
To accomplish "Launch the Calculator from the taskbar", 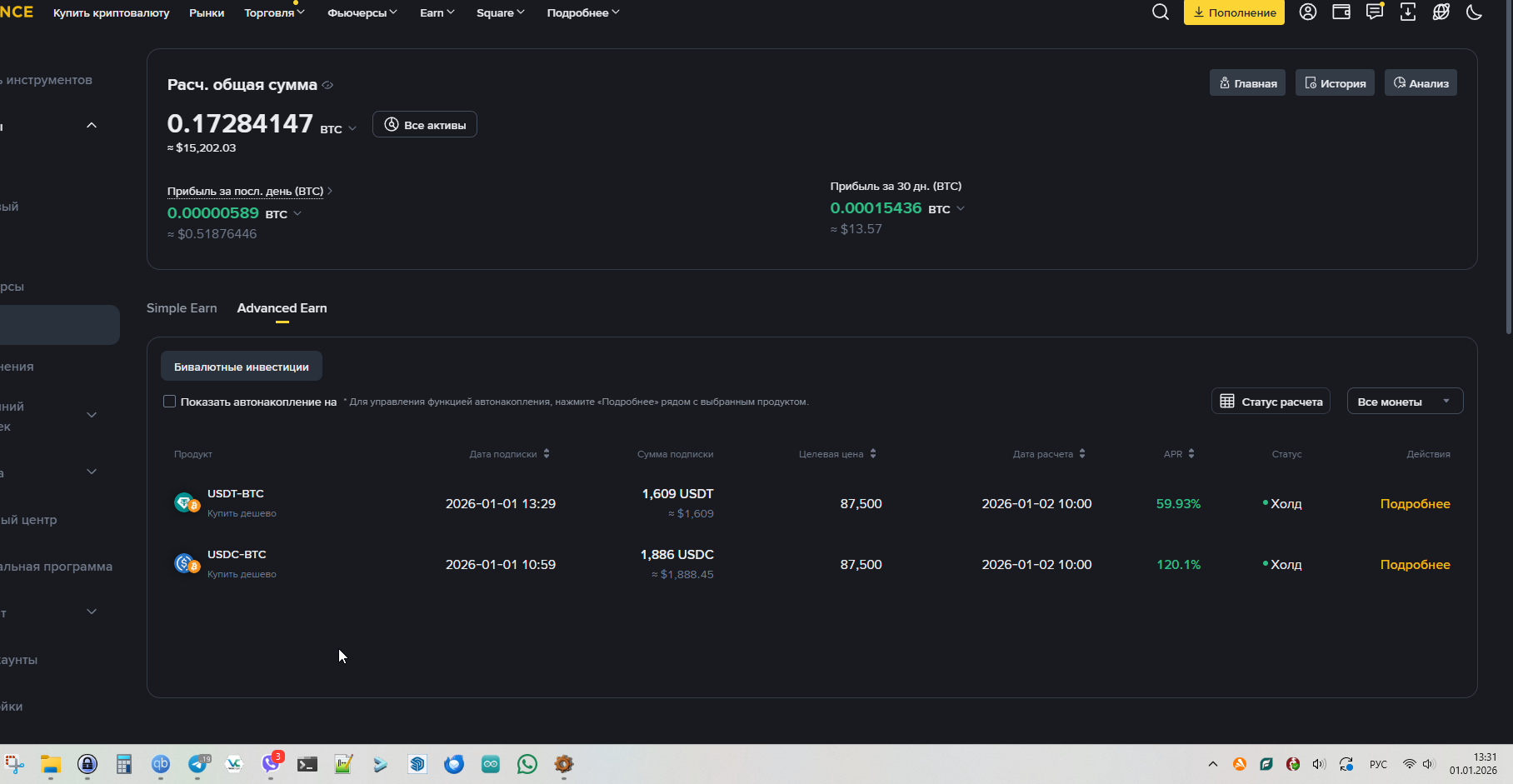I will [124, 764].
